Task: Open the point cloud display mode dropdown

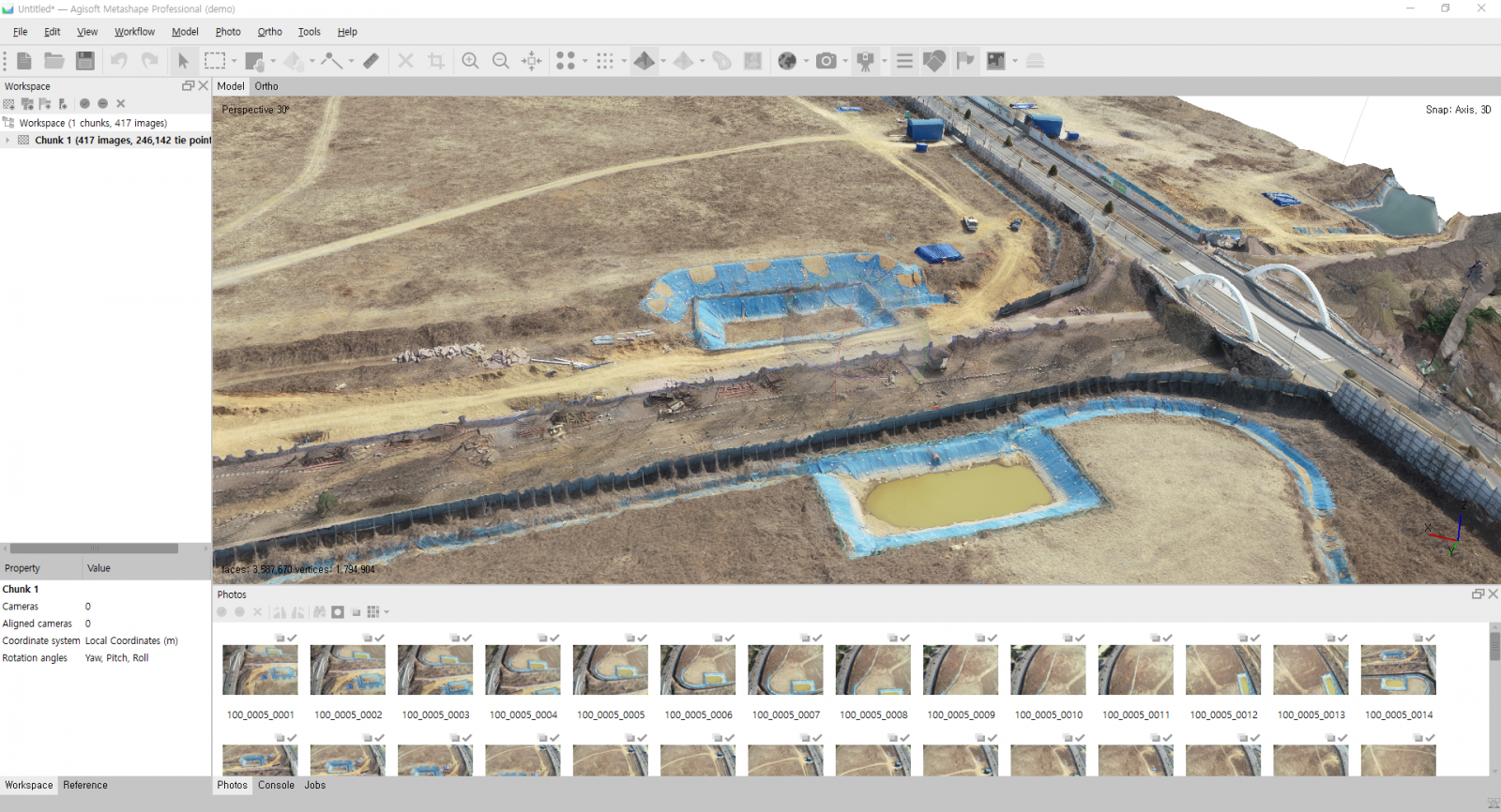Action: click(585, 61)
